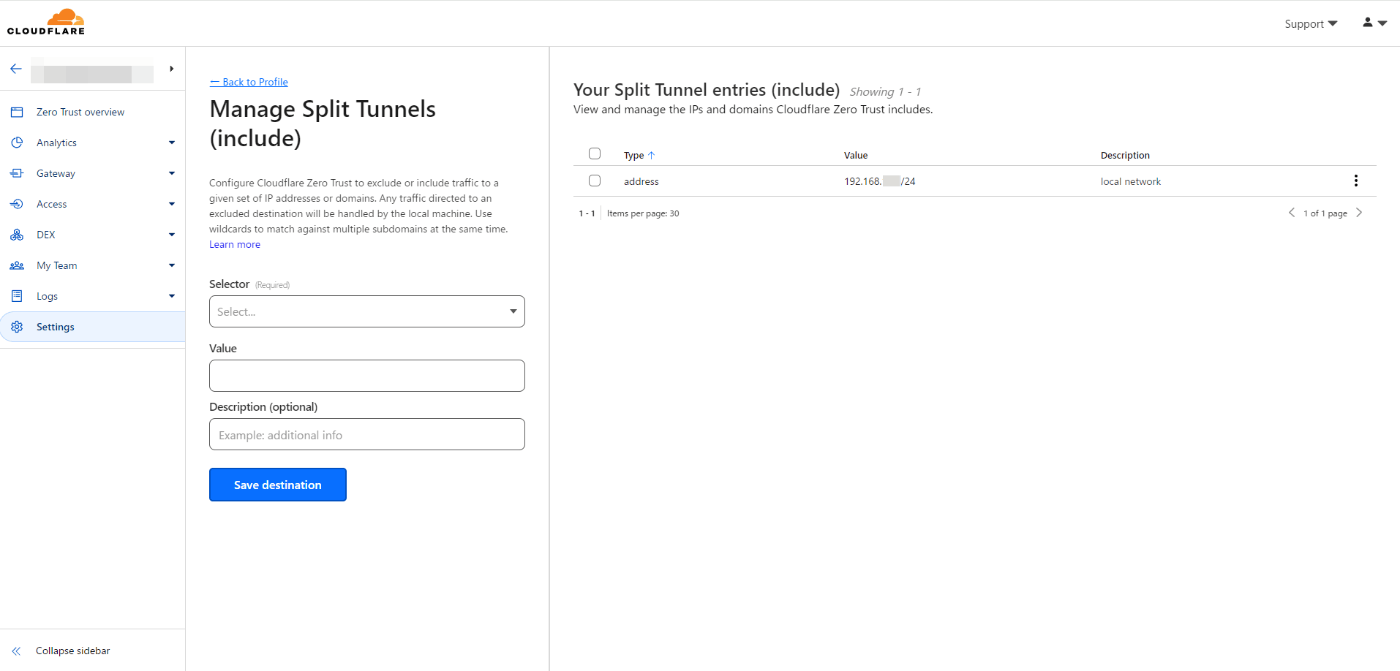1400x671 pixels.
Task: Expand the Logs submenu arrow
Action: click(172, 296)
